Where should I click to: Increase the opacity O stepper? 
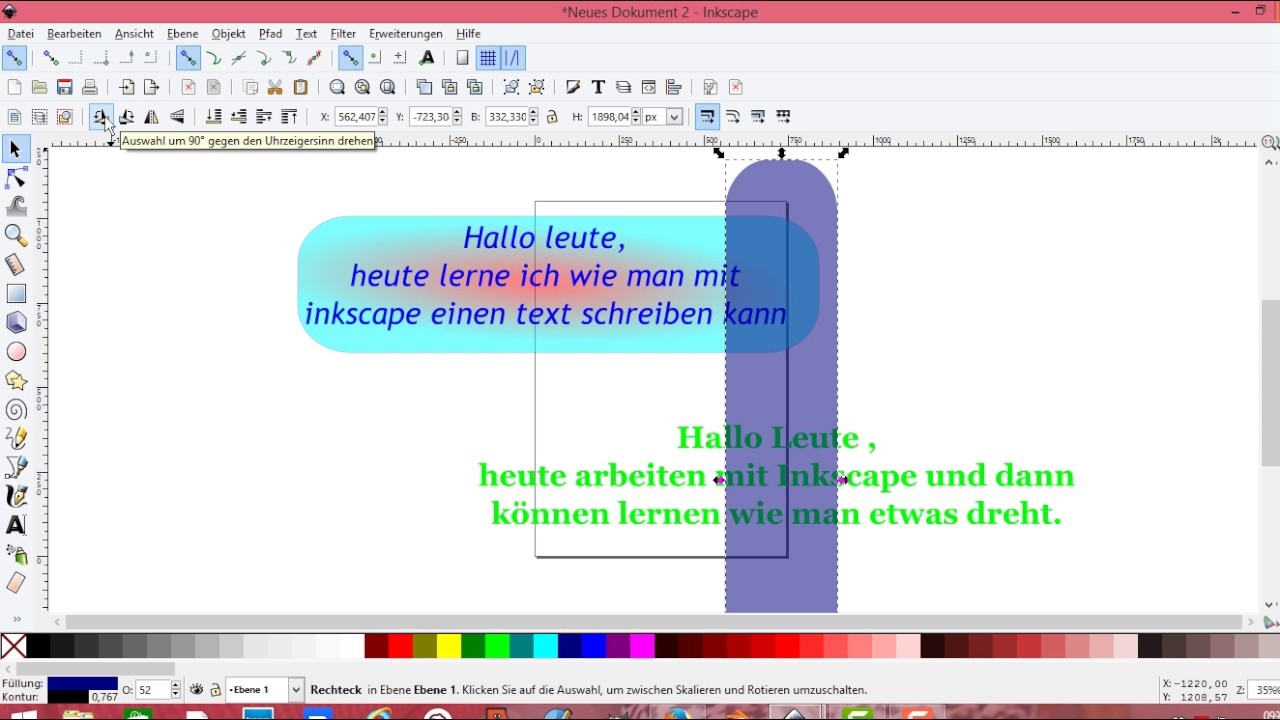click(176, 685)
